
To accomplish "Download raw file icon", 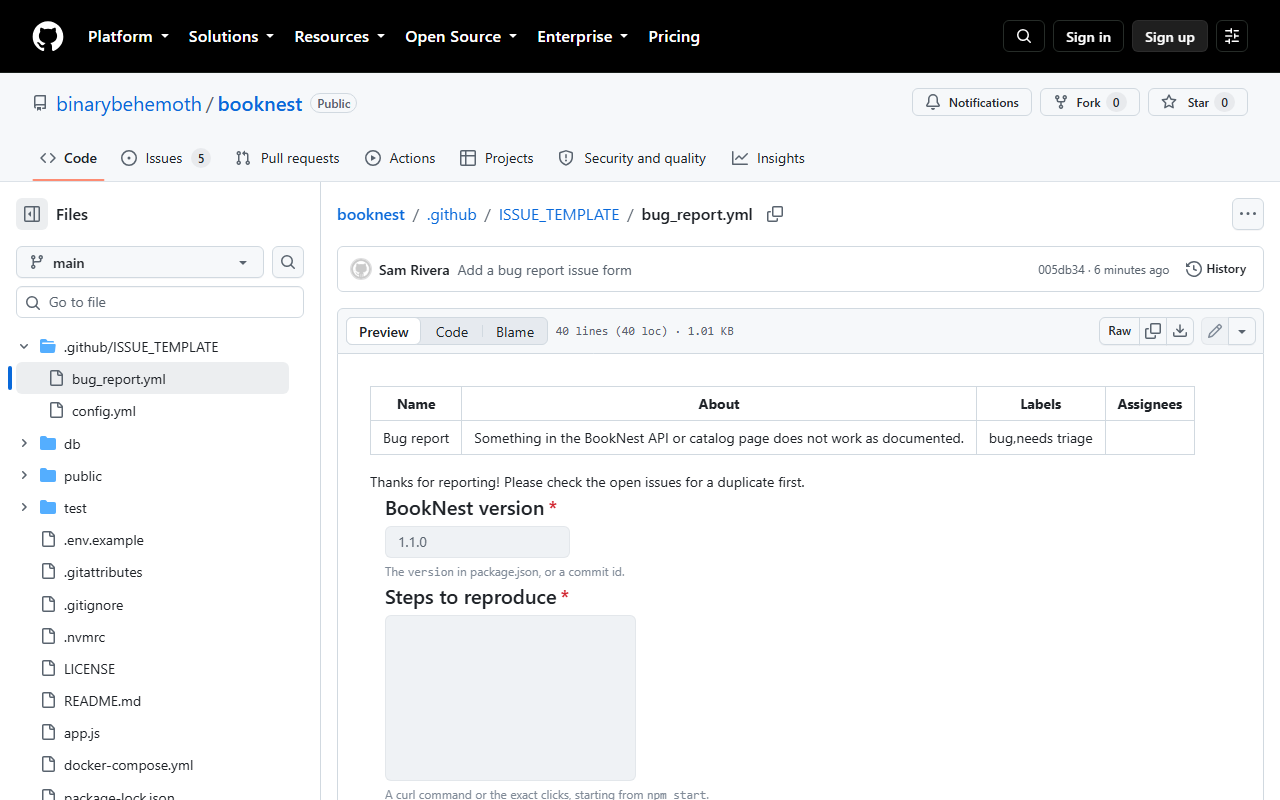I will pos(1180,331).
